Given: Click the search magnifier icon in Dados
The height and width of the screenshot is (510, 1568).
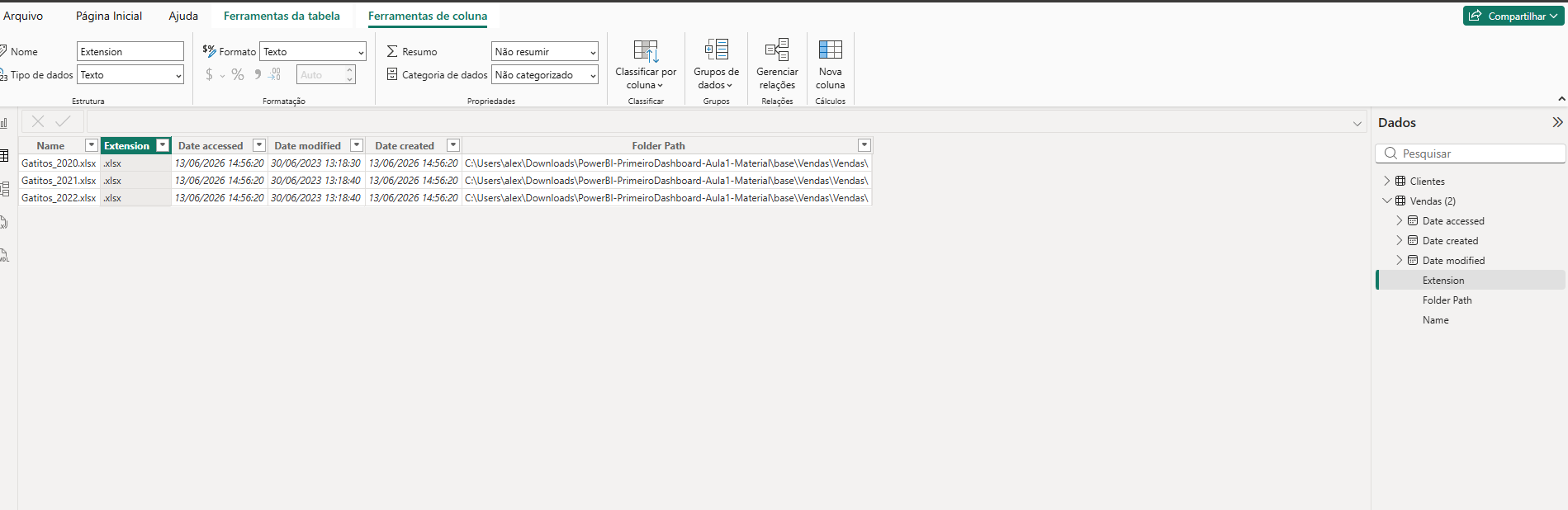Looking at the screenshot, I should click(1390, 153).
